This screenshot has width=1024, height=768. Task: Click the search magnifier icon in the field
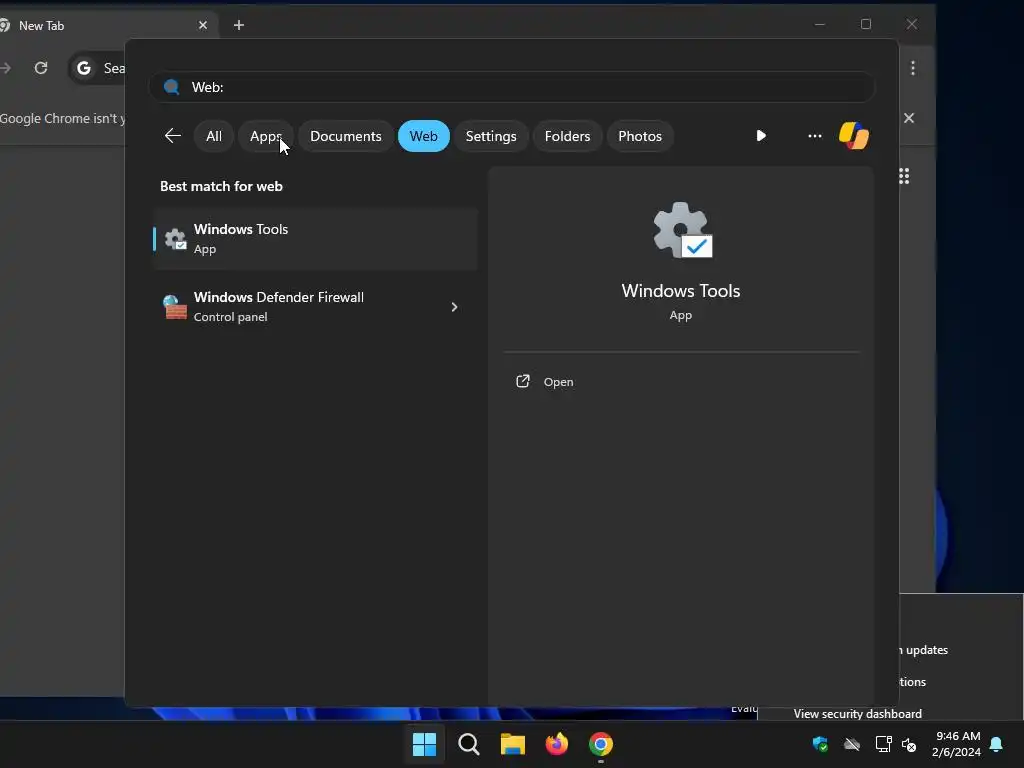[x=172, y=87]
